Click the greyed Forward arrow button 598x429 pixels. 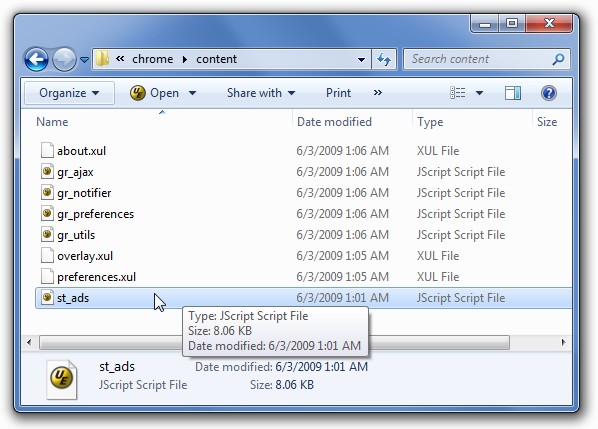click(64, 59)
